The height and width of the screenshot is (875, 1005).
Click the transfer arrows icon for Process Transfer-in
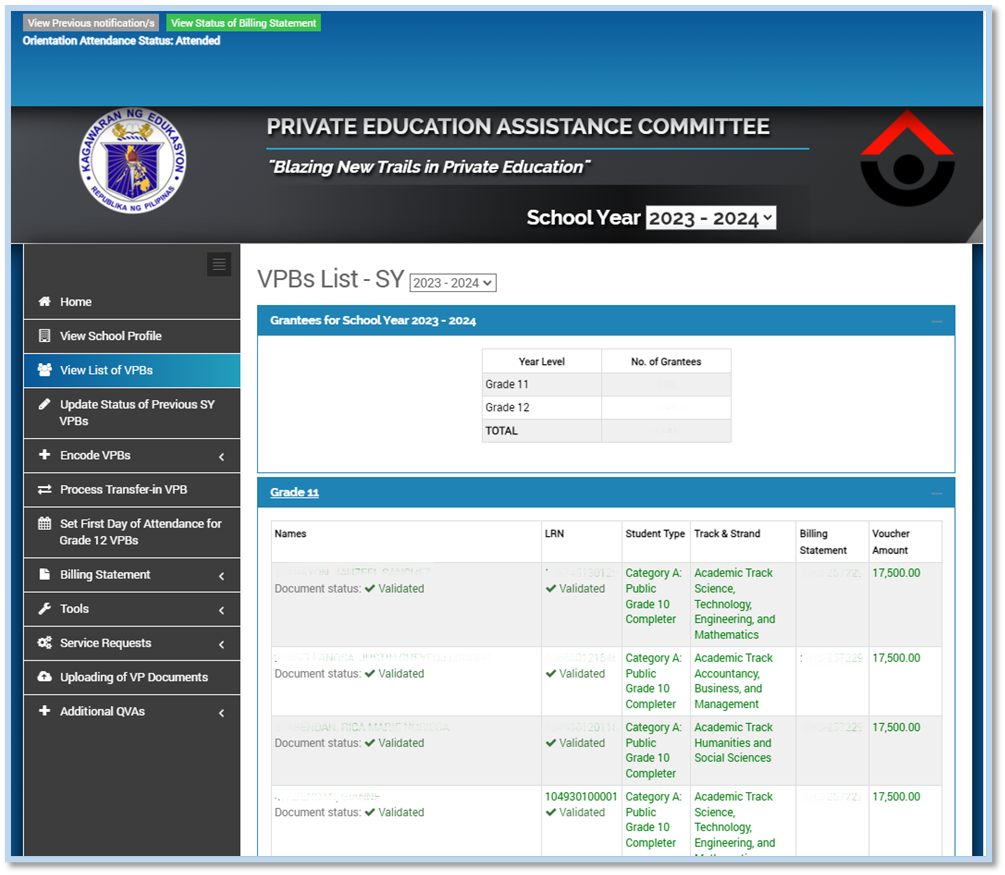coord(44,489)
